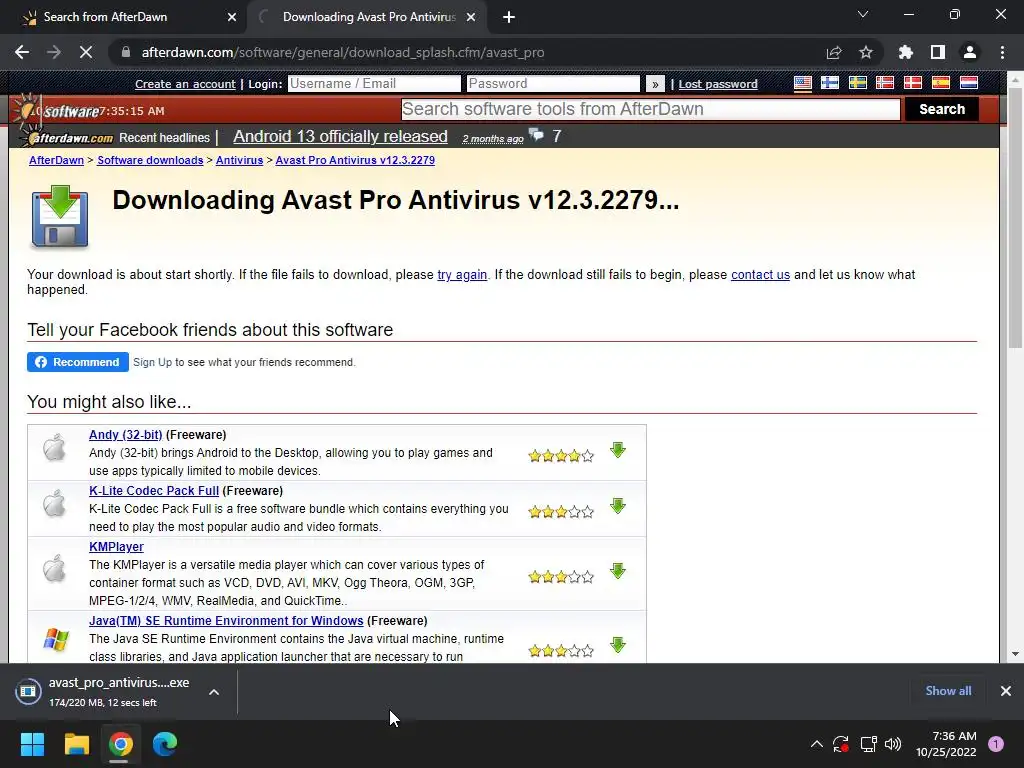Open the KMPlayer link

pos(116,547)
